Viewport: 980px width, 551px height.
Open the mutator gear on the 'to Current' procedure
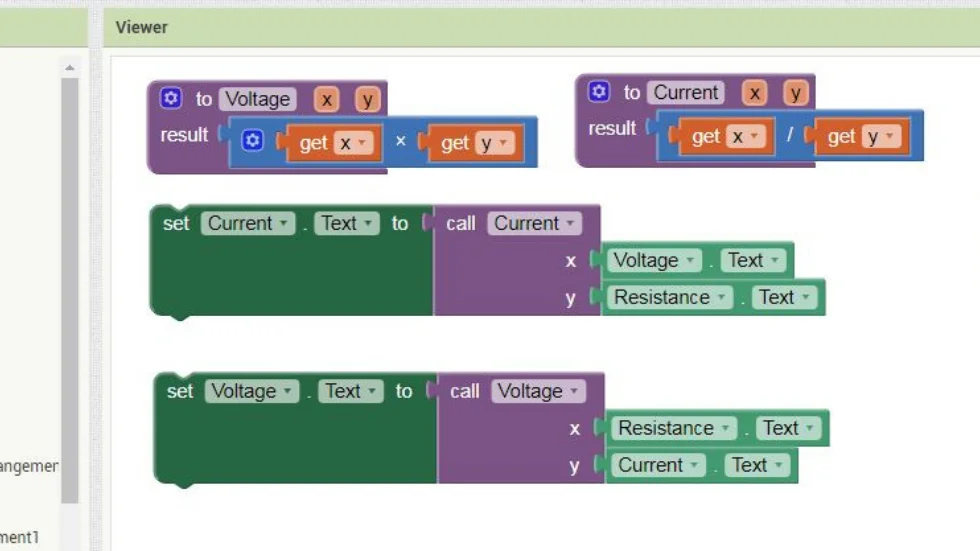pyautogui.click(x=599, y=92)
